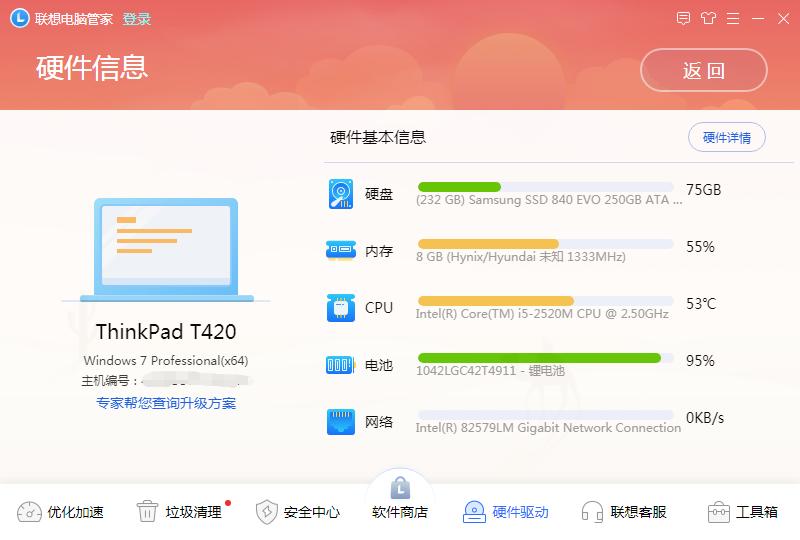The width and height of the screenshot is (800, 540).
Task: Click the shield icon for 安全中心
Action: [266, 512]
